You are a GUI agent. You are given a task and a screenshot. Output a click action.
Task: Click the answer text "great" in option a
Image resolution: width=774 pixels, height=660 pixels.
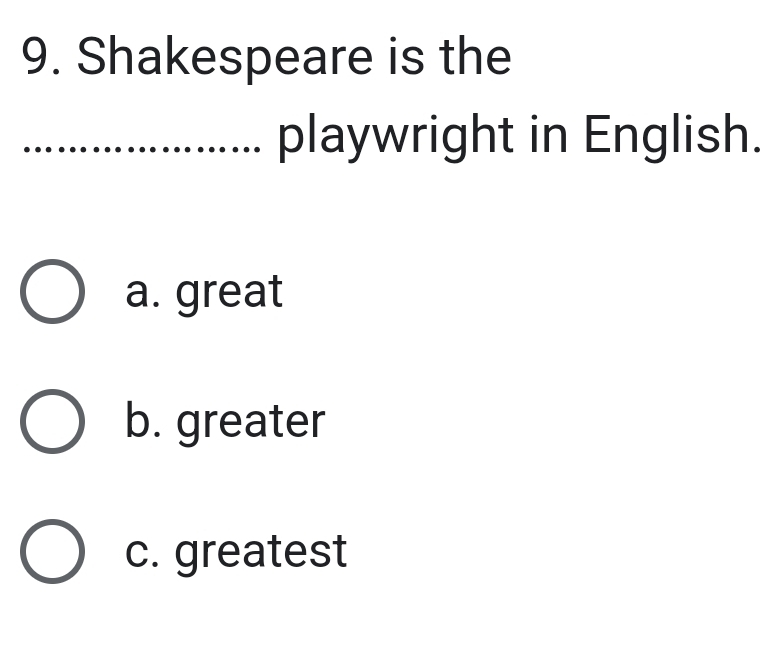coord(230,292)
